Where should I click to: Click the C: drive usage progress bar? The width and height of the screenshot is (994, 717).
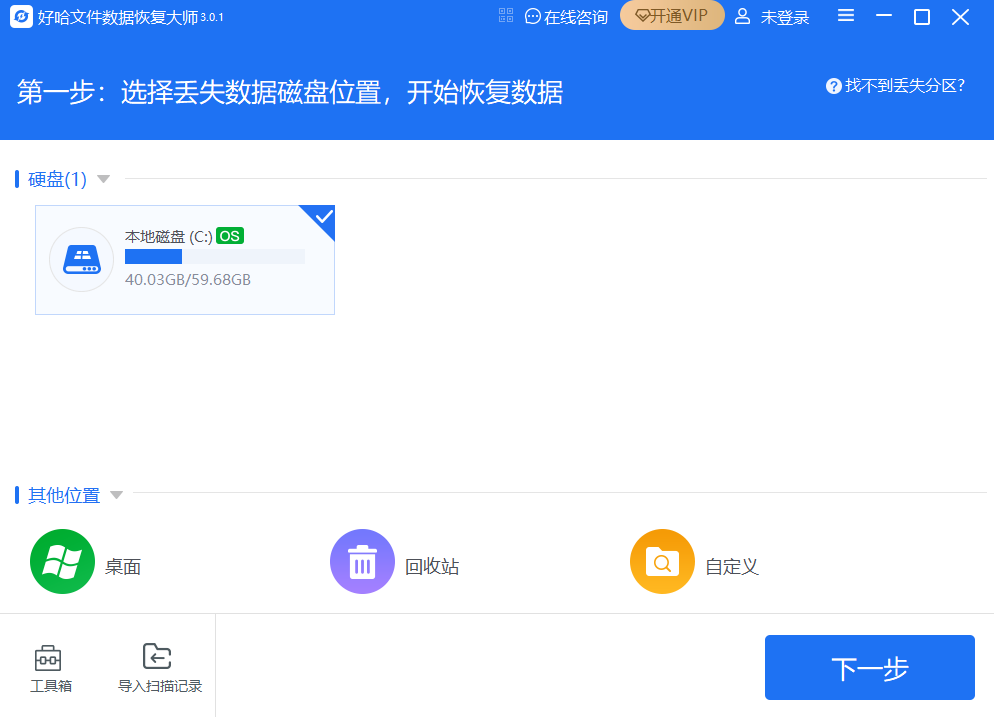pos(215,256)
